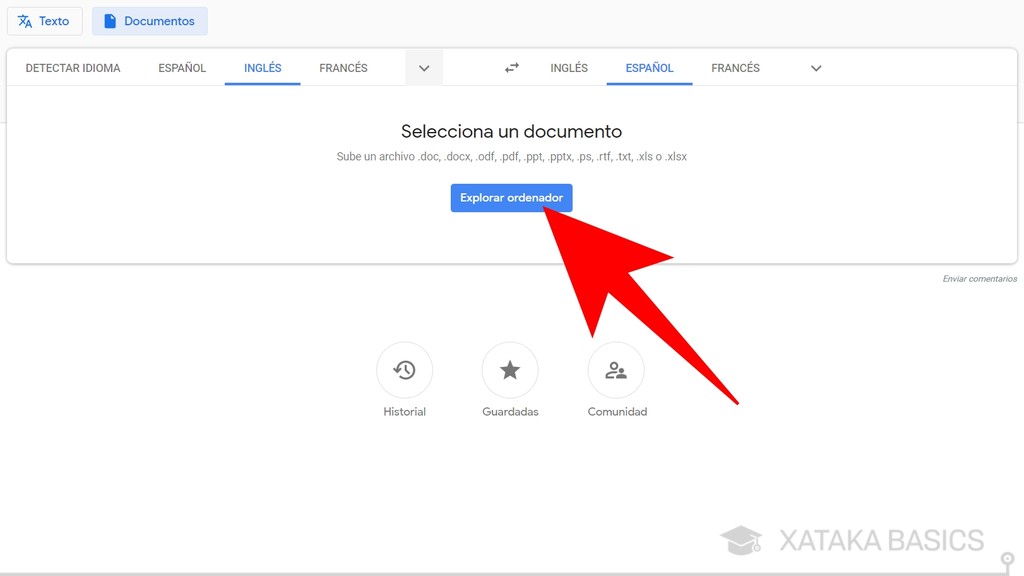The height and width of the screenshot is (576, 1024).
Task: Open the Enviar comentarios link
Action: coord(979,278)
